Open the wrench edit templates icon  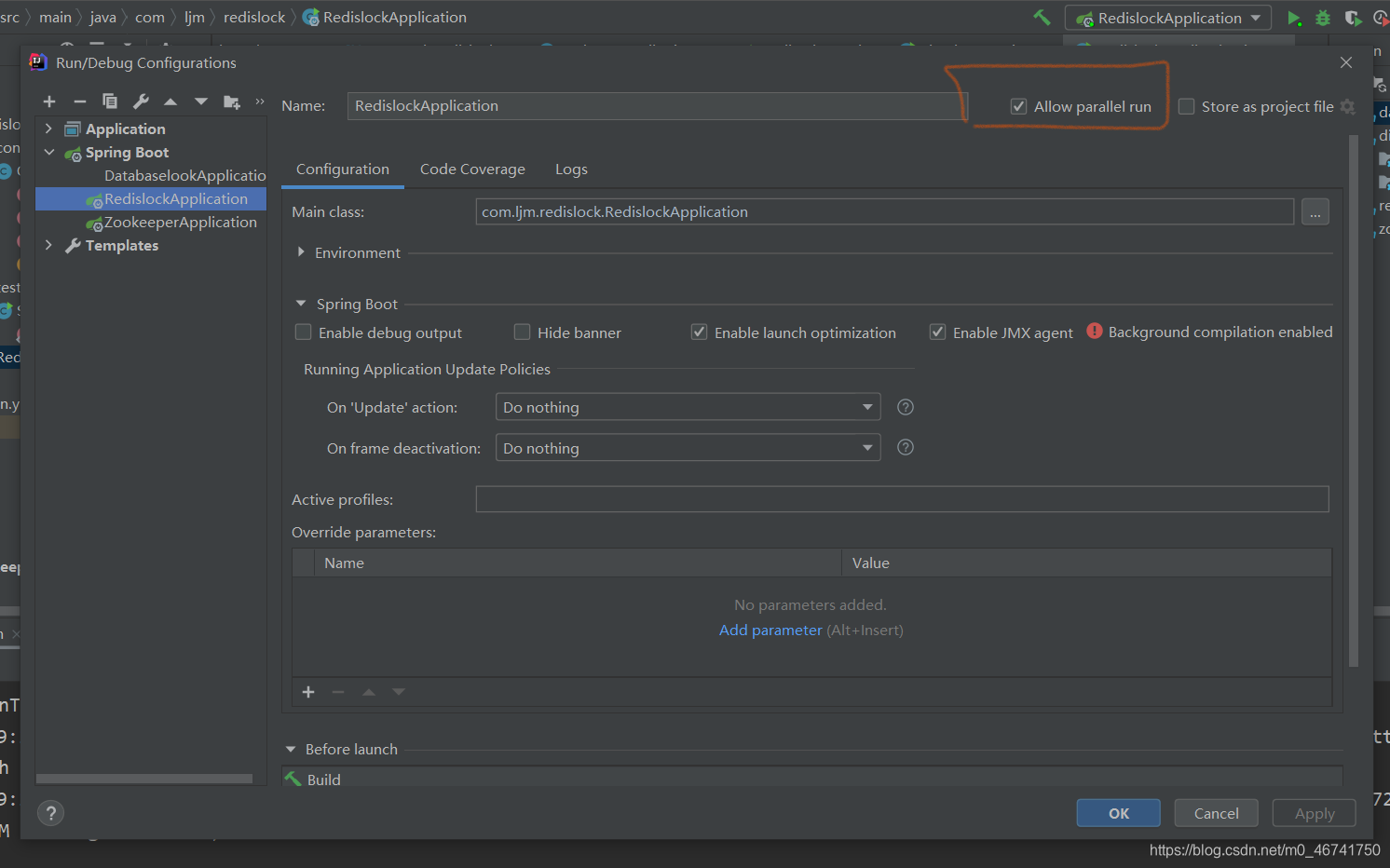141,102
